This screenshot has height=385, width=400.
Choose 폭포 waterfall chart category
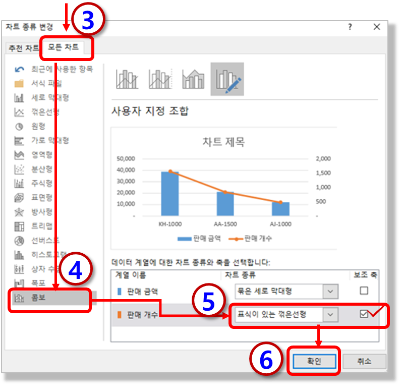coord(29,283)
